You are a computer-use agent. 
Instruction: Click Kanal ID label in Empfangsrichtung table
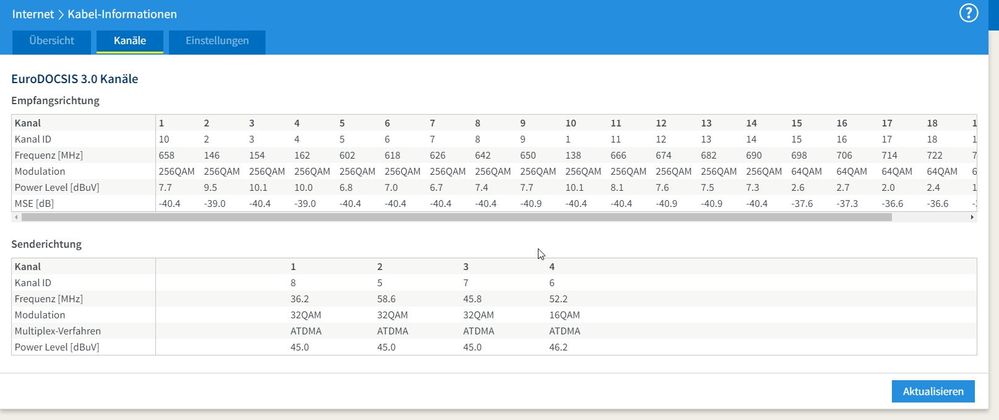pyautogui.click(x=32, y=138)
